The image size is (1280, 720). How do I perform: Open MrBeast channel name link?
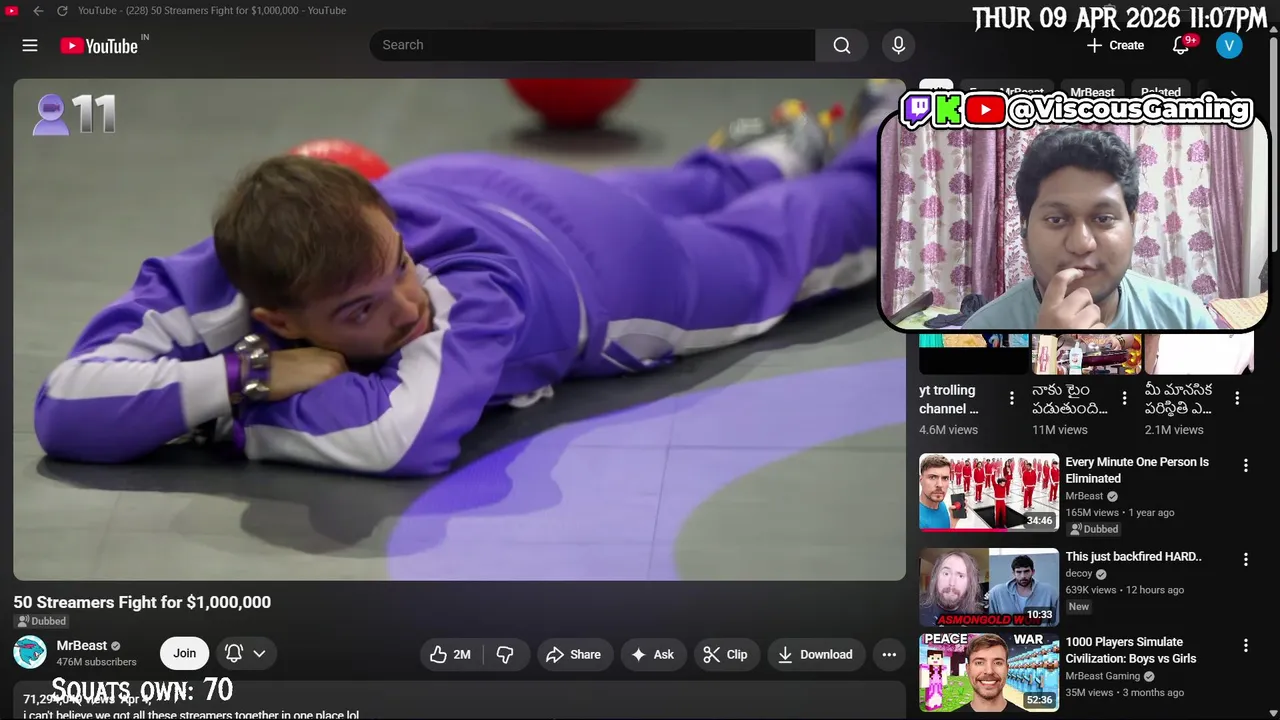coord(82,646)
